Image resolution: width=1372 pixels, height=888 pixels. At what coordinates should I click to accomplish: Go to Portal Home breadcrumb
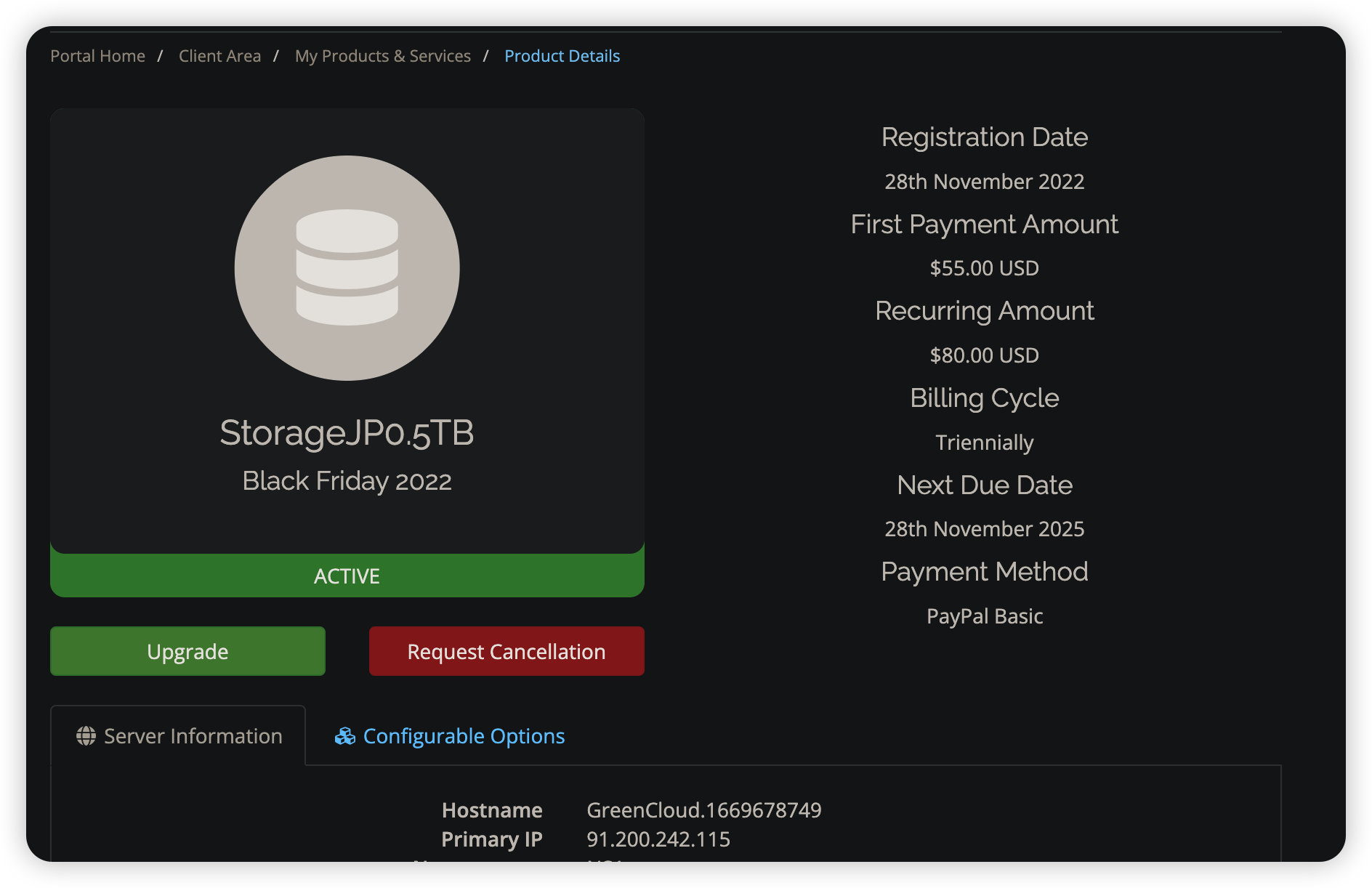(97, 56)
